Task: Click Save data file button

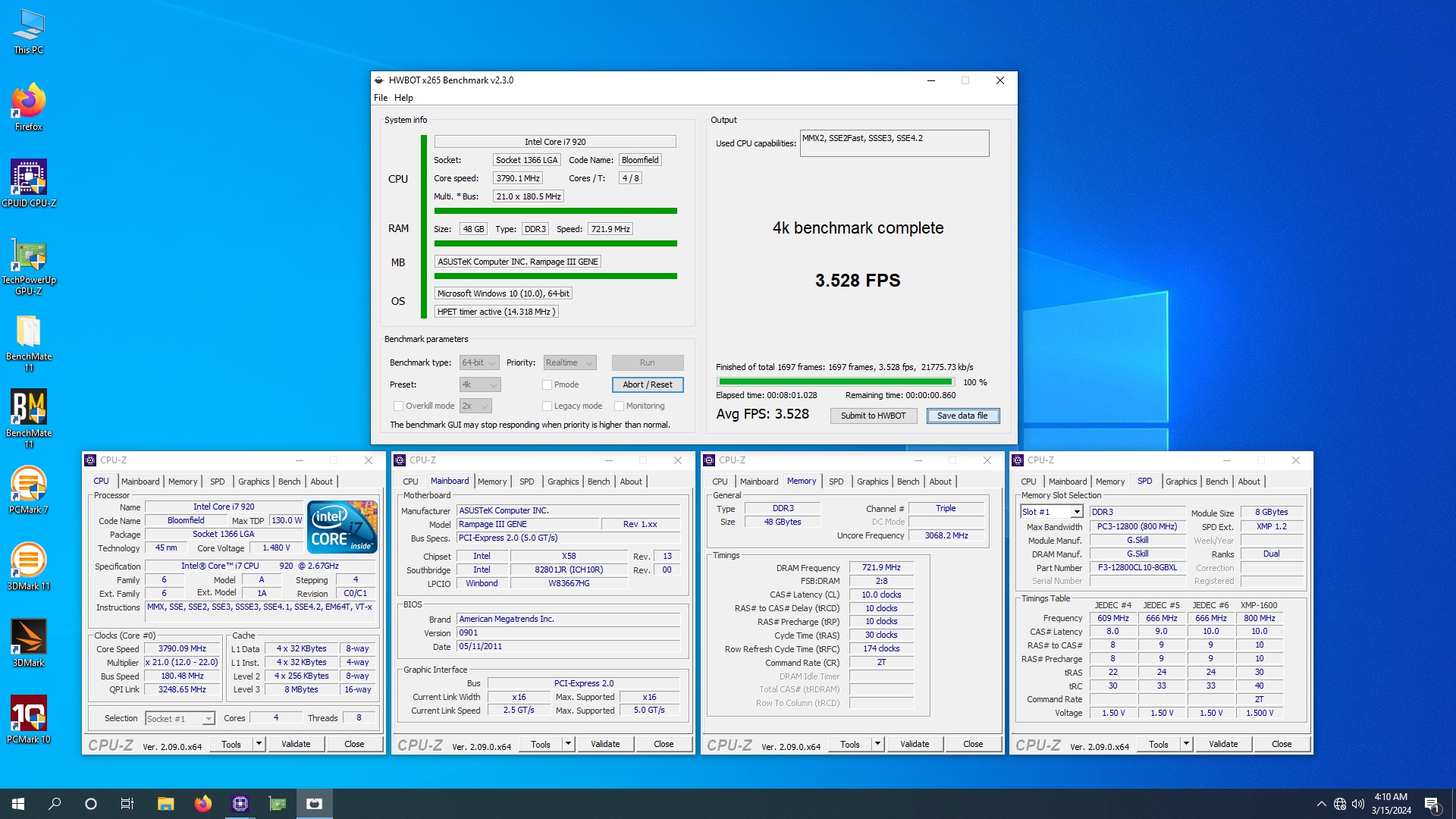Action: pyautogui.click(x=962, y=416)
